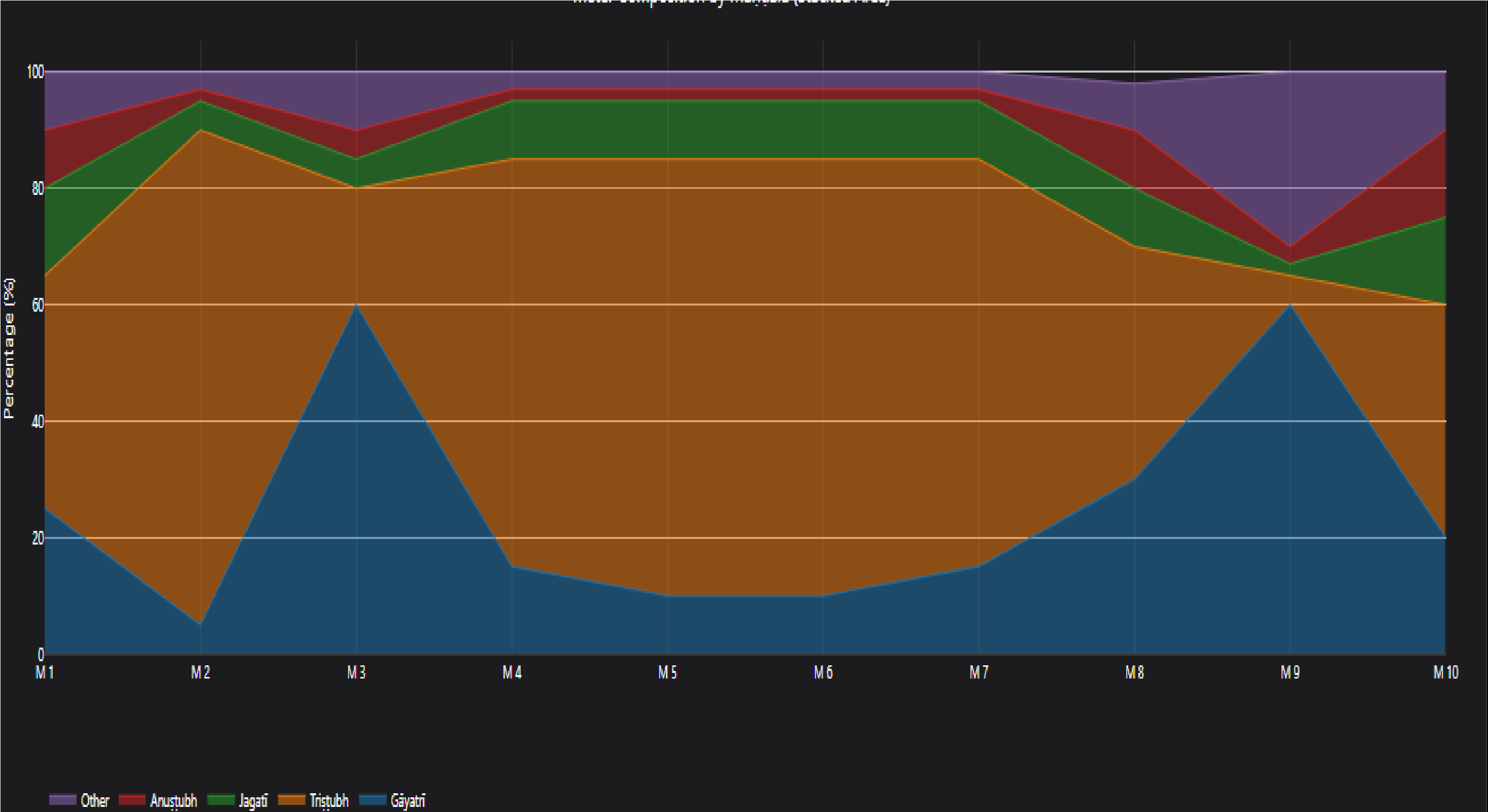Click the purple Other legend swatch
The width and height of the screenshot is (1488, 812).
pyautogui.click(x=62, y=800)
